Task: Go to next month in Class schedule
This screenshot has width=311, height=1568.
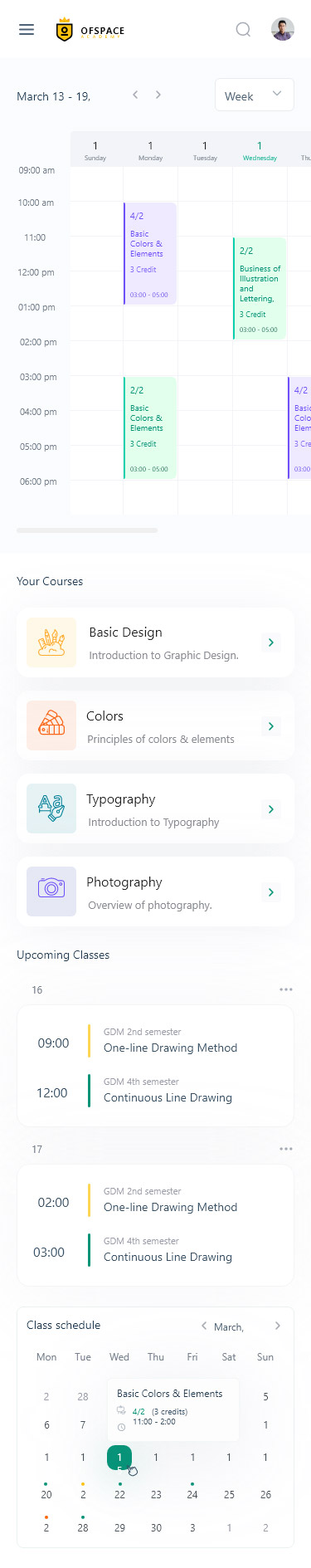Action: tap(278, 1326)
